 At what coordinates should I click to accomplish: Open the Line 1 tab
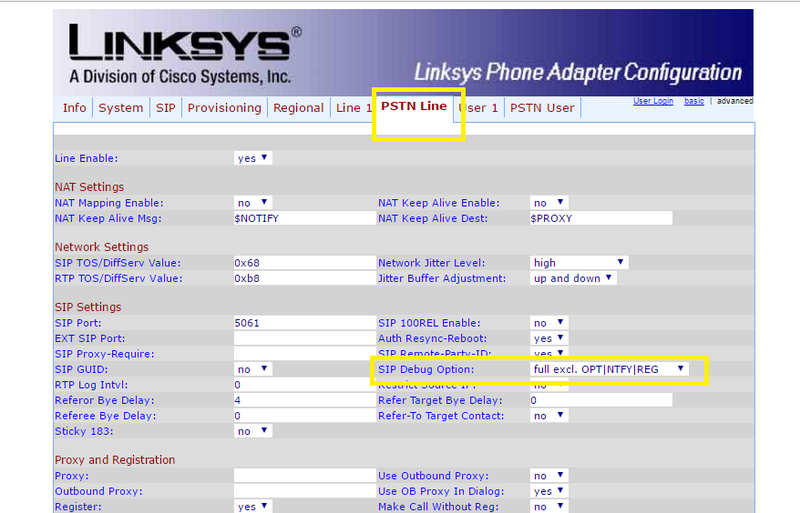(x=354, y=108)
